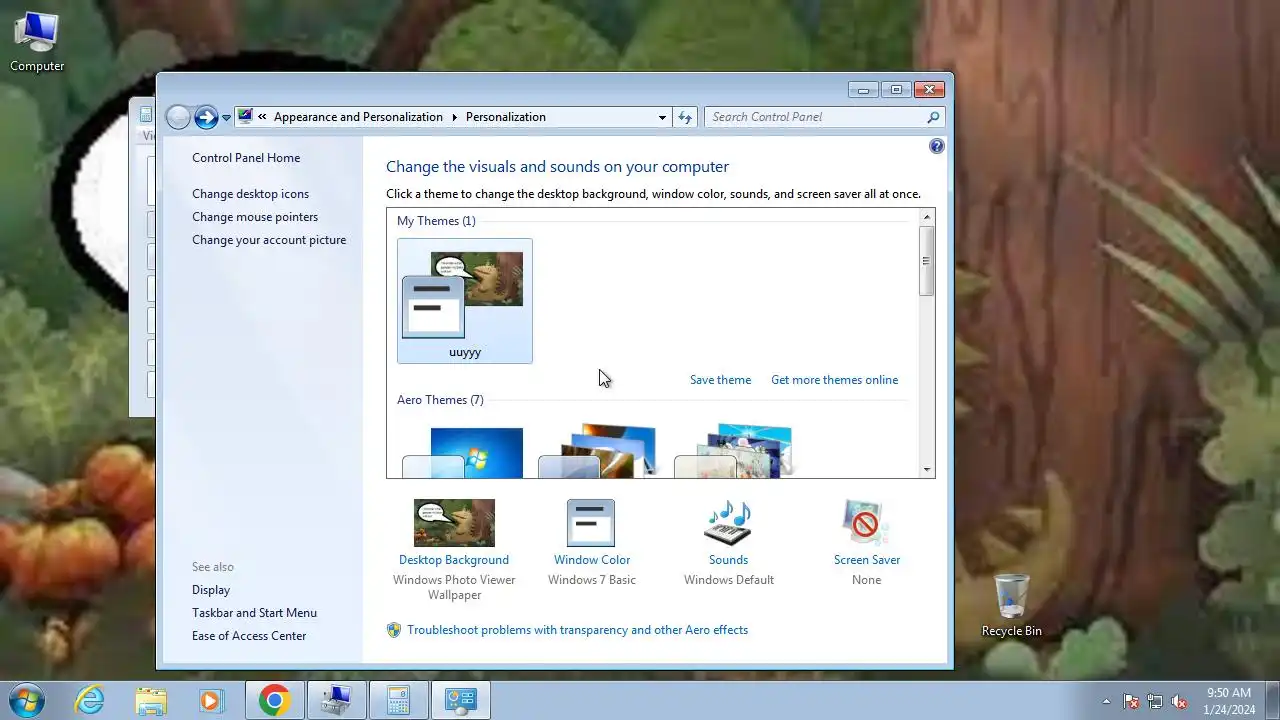Click the refresh button beside address bar
This screenshot has width=1280, height=720.
(x=685, y=117)
